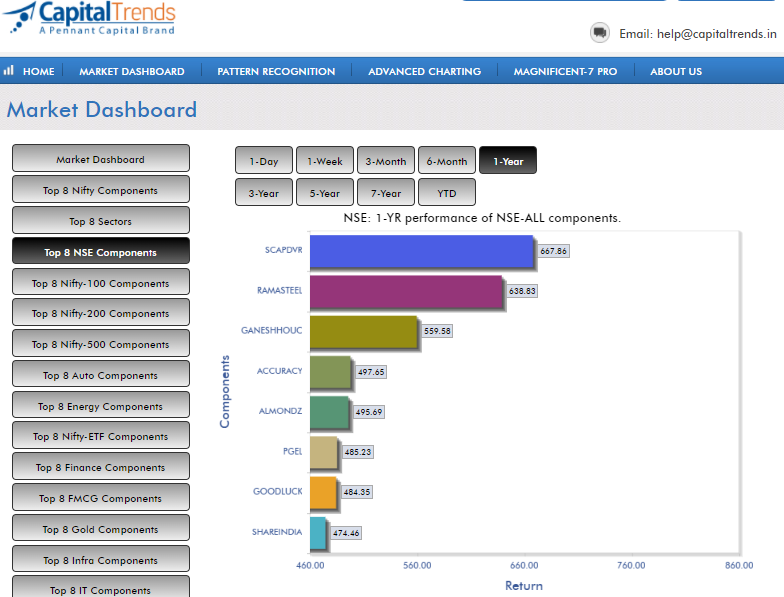The image size is (784, 597).
Task: Click the 667.86 value label
Action: [x=554, y=251]
